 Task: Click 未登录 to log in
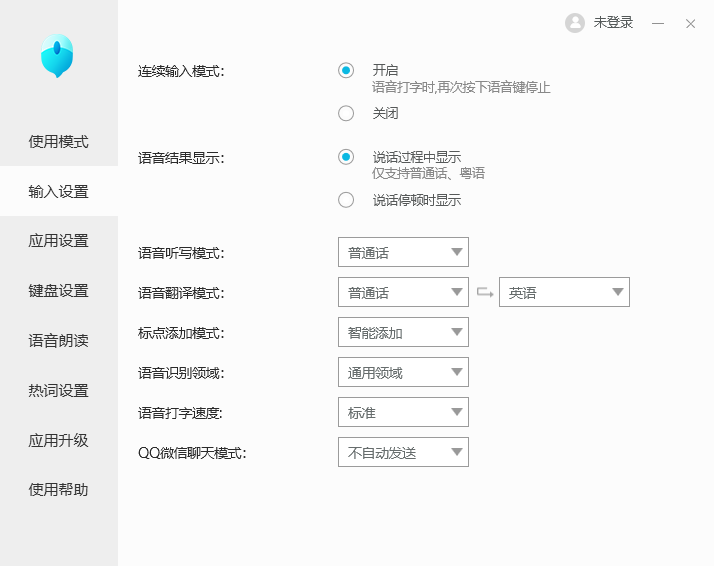click(613, 23)
